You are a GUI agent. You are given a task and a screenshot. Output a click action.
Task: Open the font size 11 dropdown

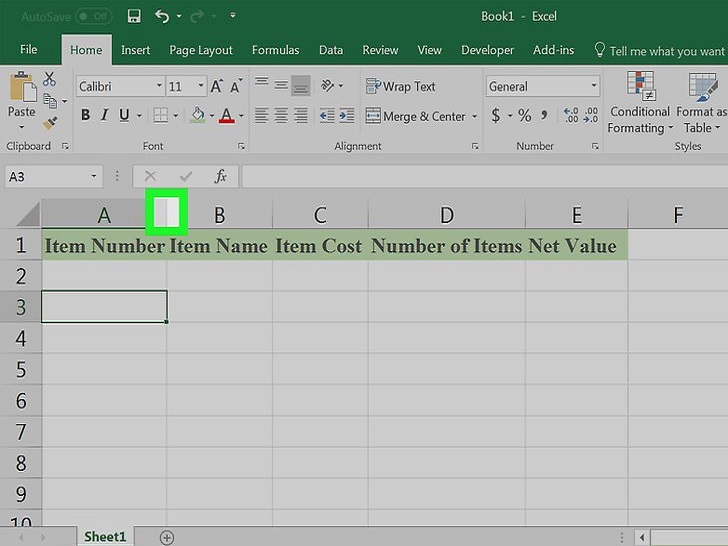coord(201,86)
